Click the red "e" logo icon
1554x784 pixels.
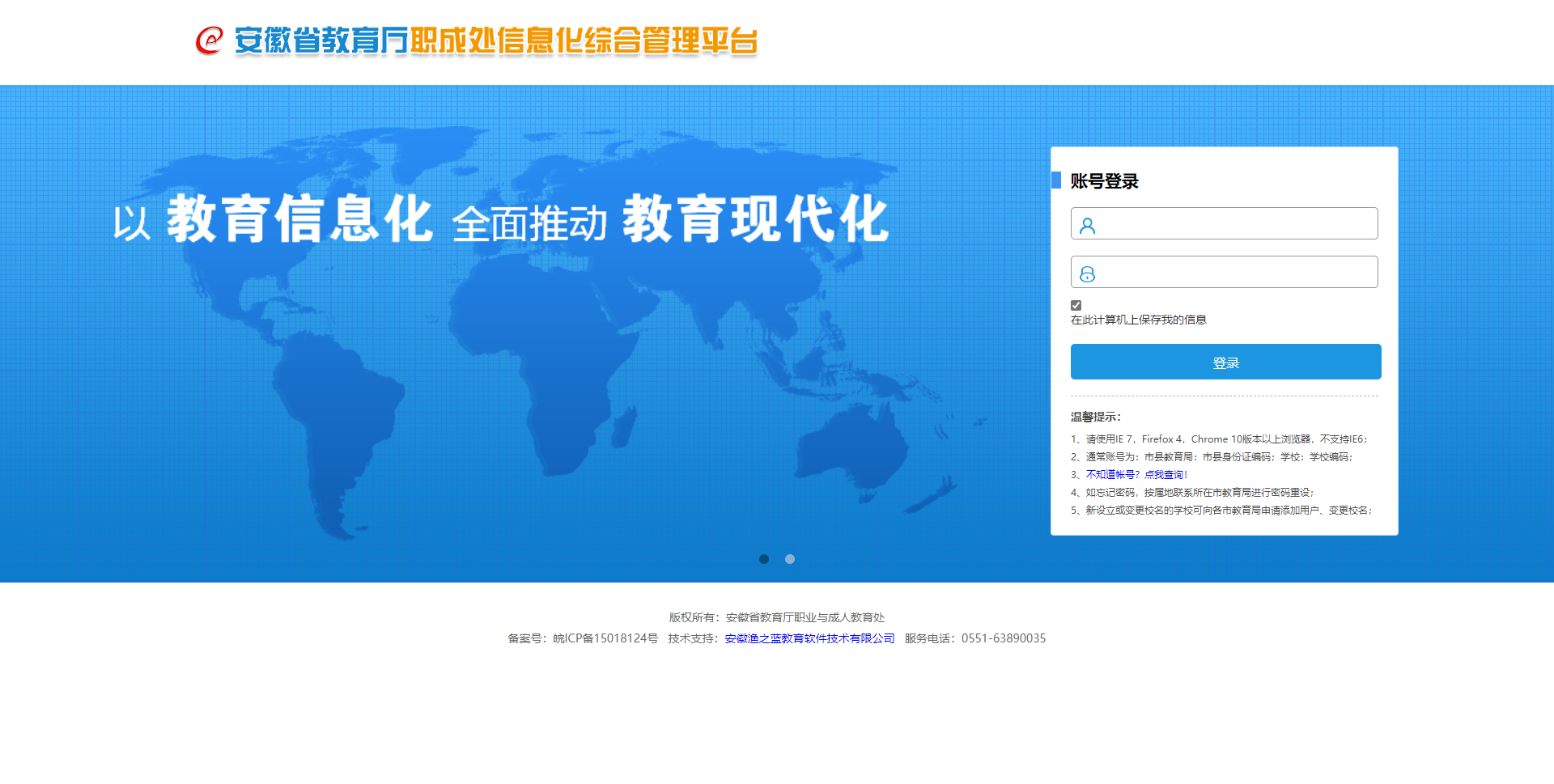click(x=209, y=40)
